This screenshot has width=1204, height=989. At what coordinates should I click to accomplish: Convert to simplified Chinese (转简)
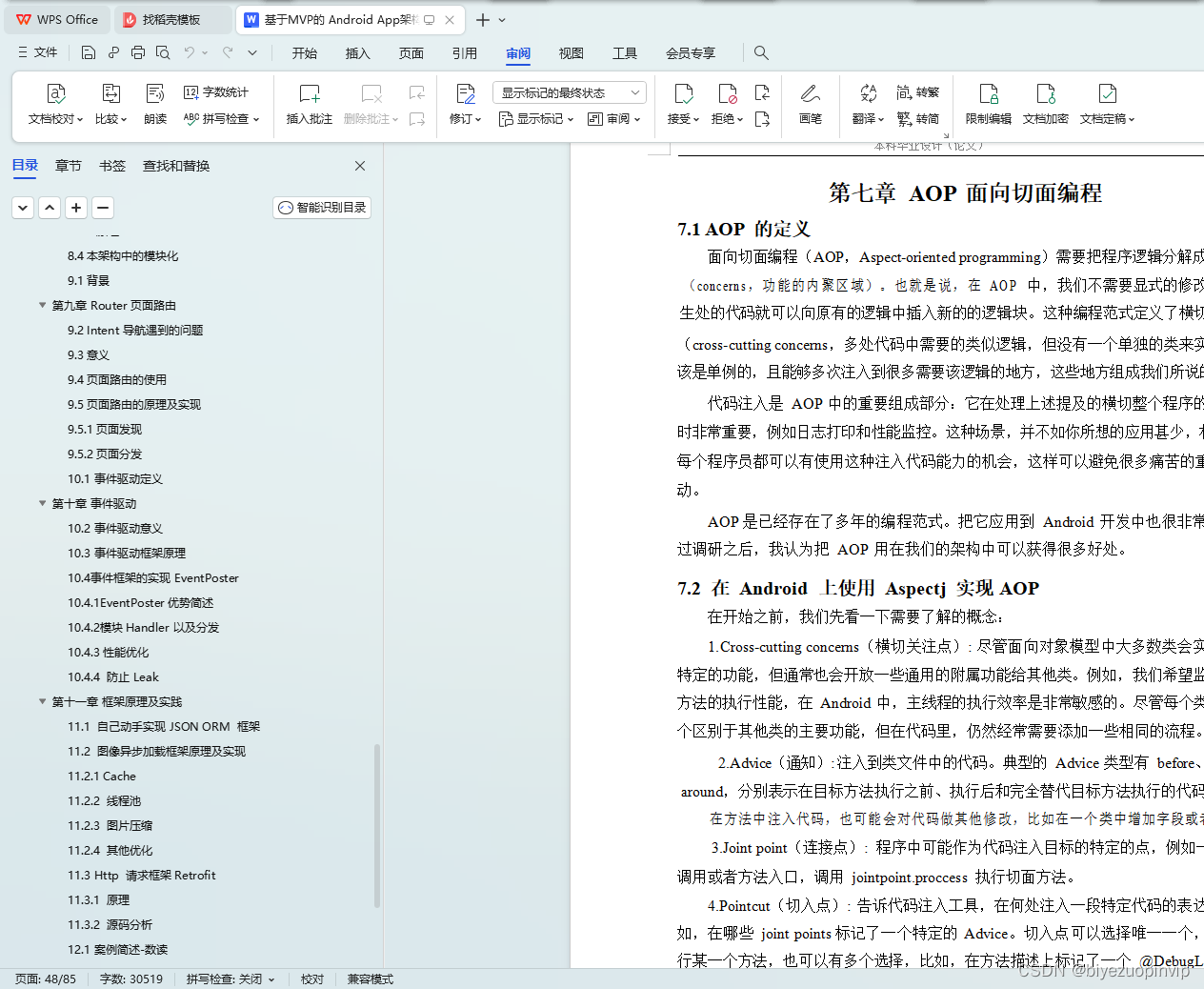tap(918, 119)
